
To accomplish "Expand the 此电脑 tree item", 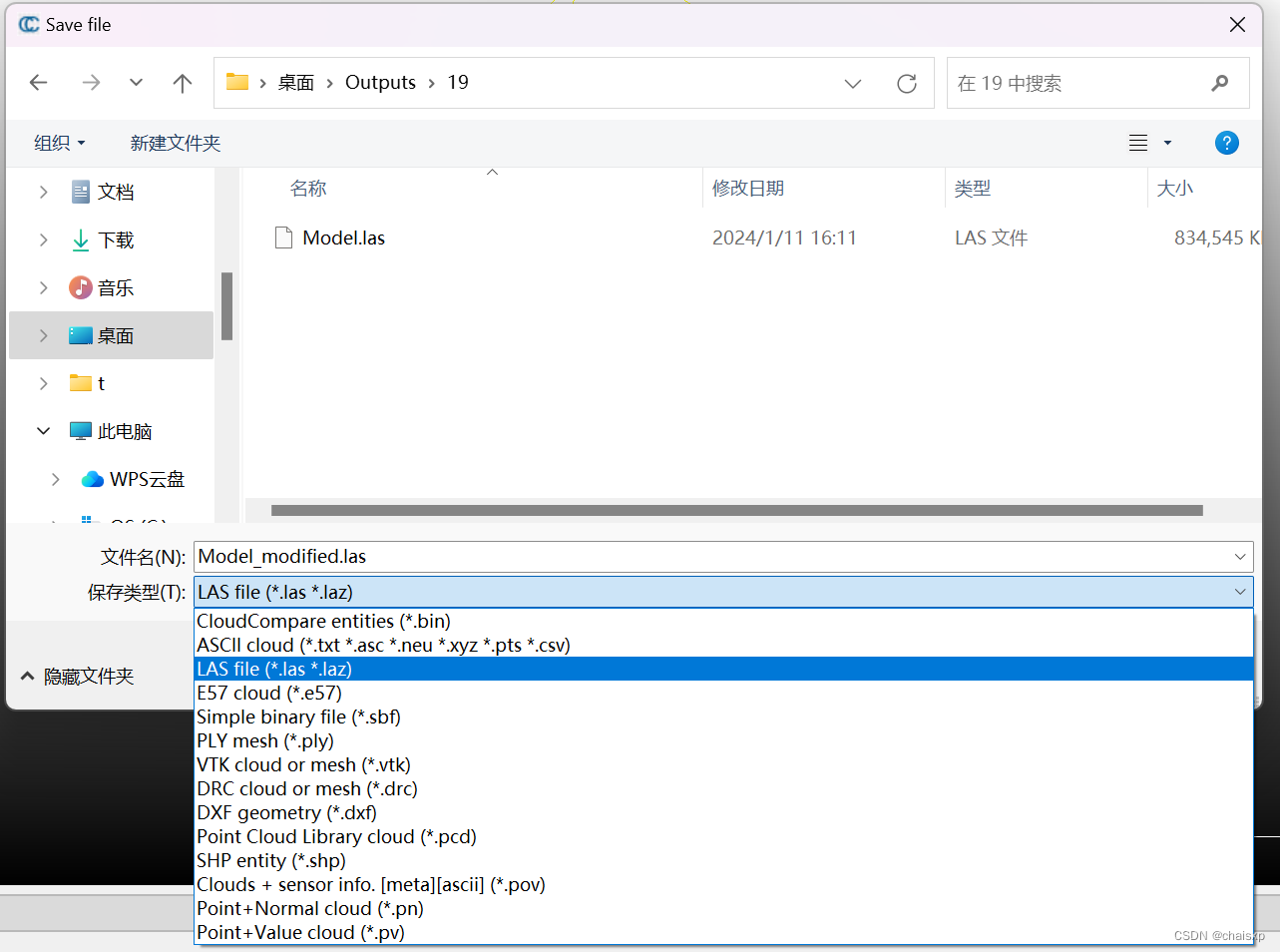I will point(43,431).
